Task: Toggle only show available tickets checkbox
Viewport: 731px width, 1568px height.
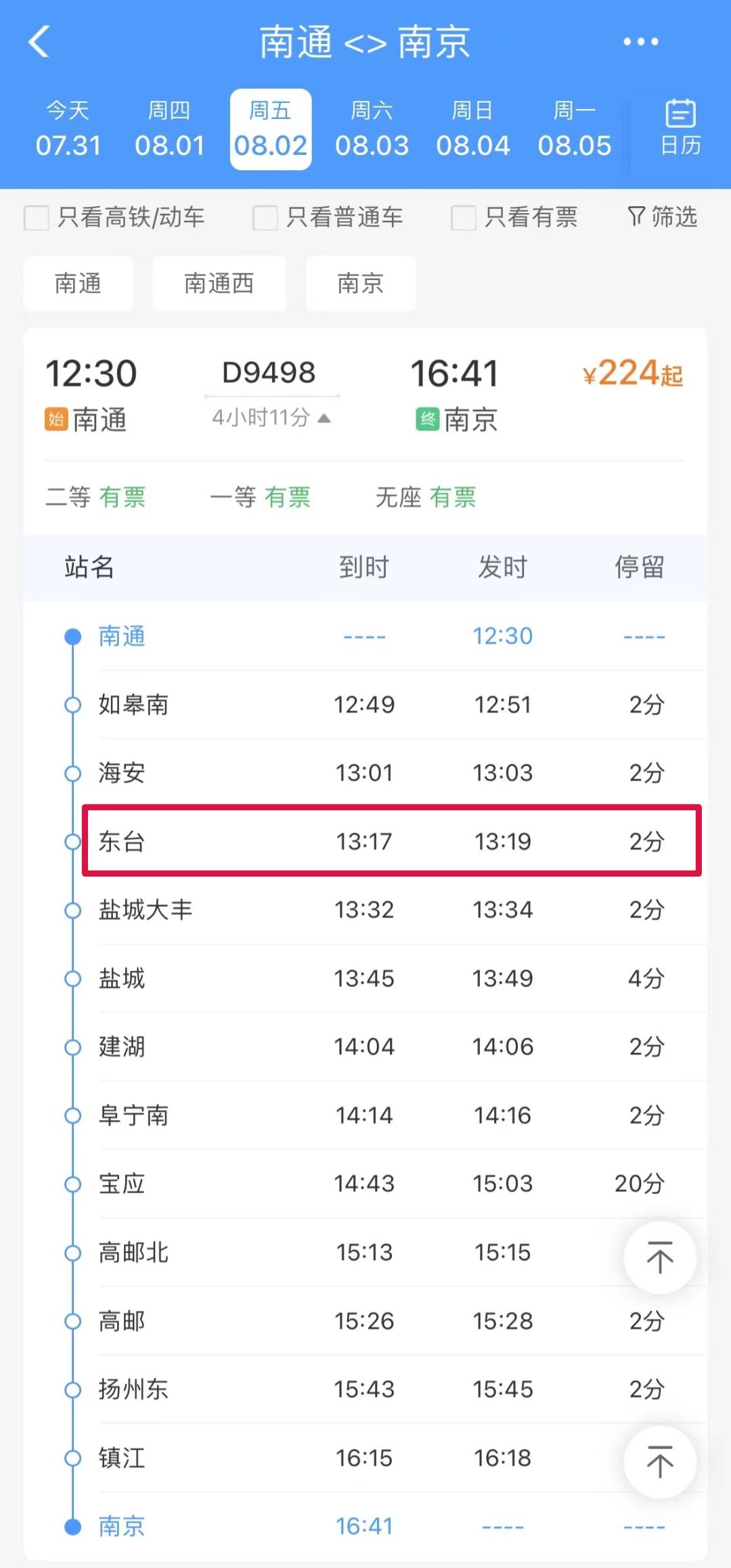Action: 464,218
